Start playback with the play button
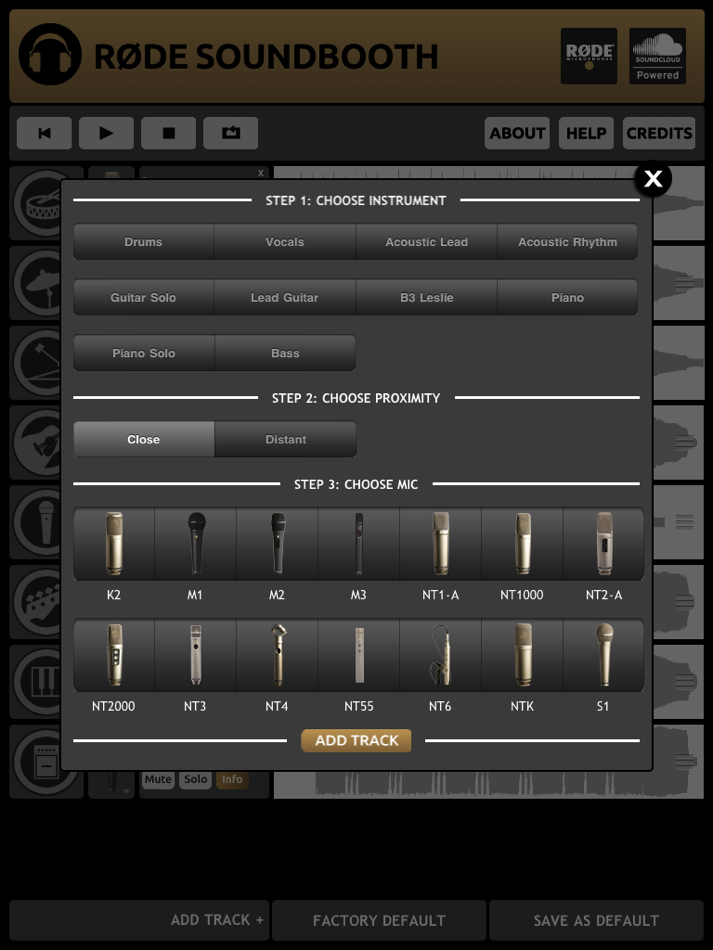The height and width of the screenshot is (950, 713). tap(107, 133)
